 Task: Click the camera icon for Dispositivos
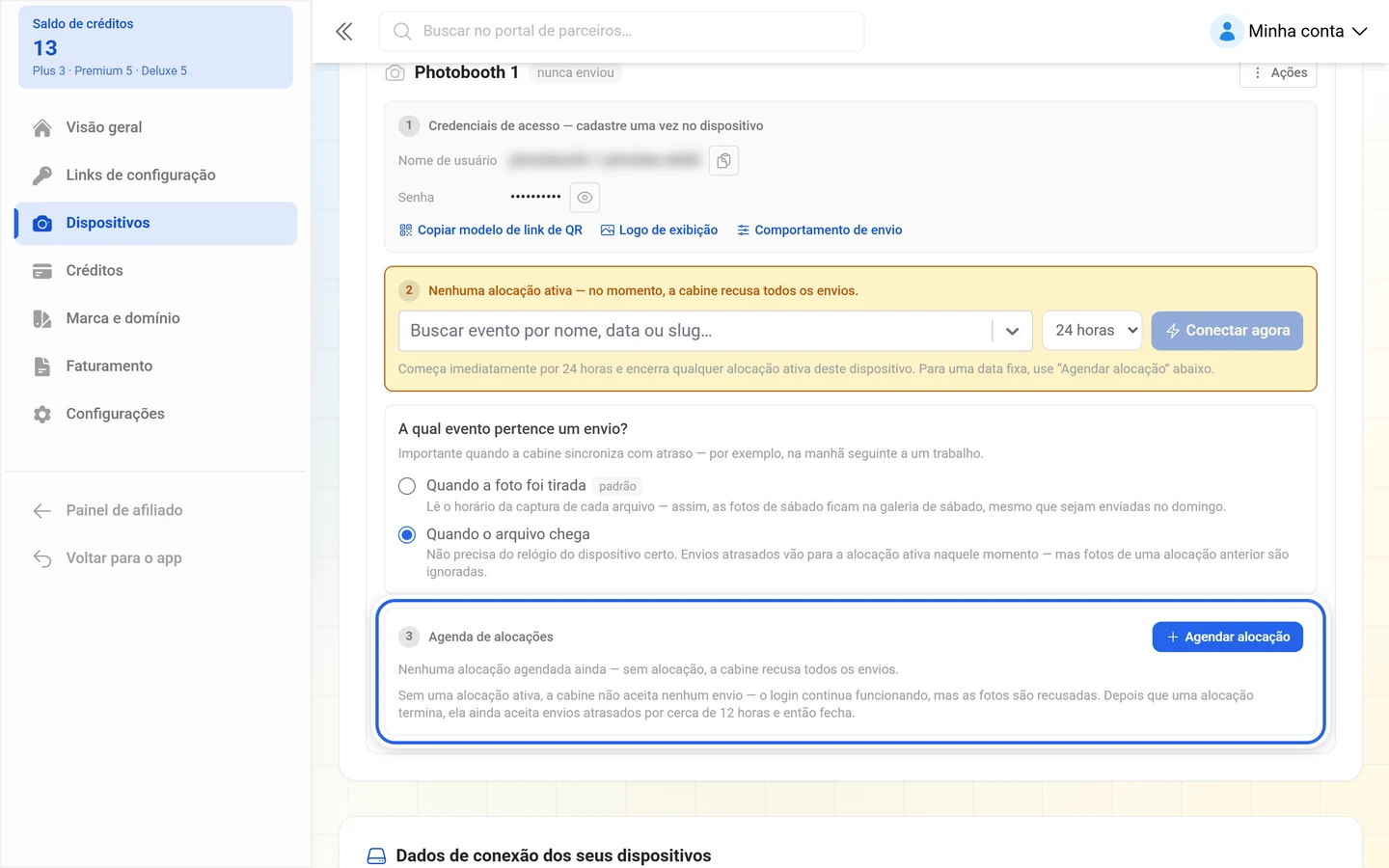click(x=42, y=223)
